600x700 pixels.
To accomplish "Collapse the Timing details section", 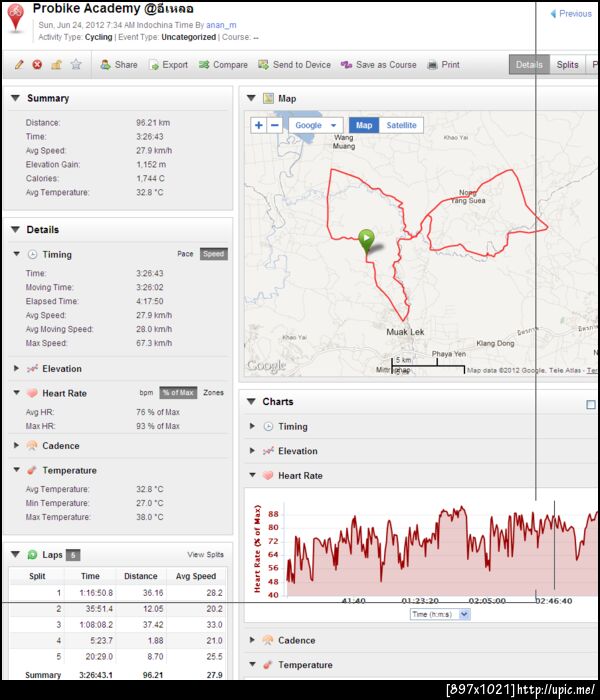I will (x=17, y=254).
